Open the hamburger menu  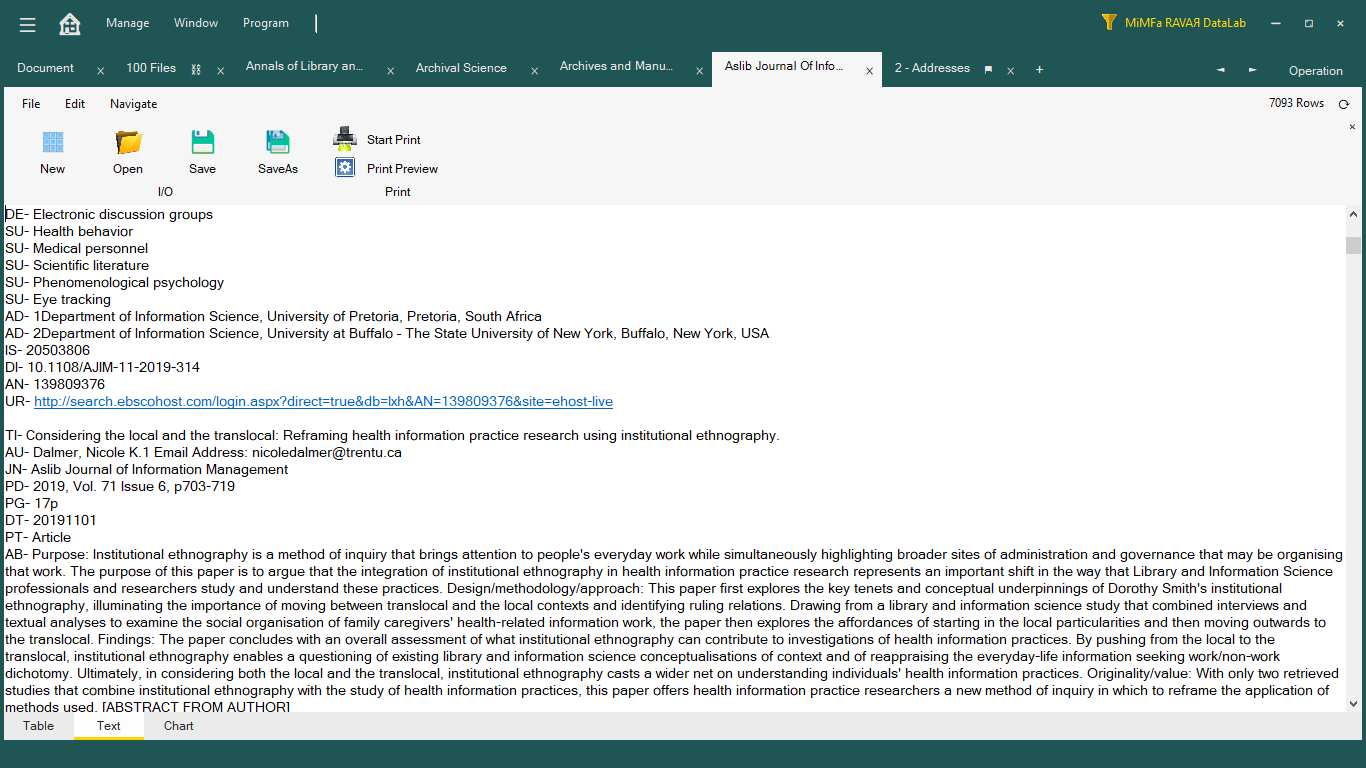tap(27, 24)
